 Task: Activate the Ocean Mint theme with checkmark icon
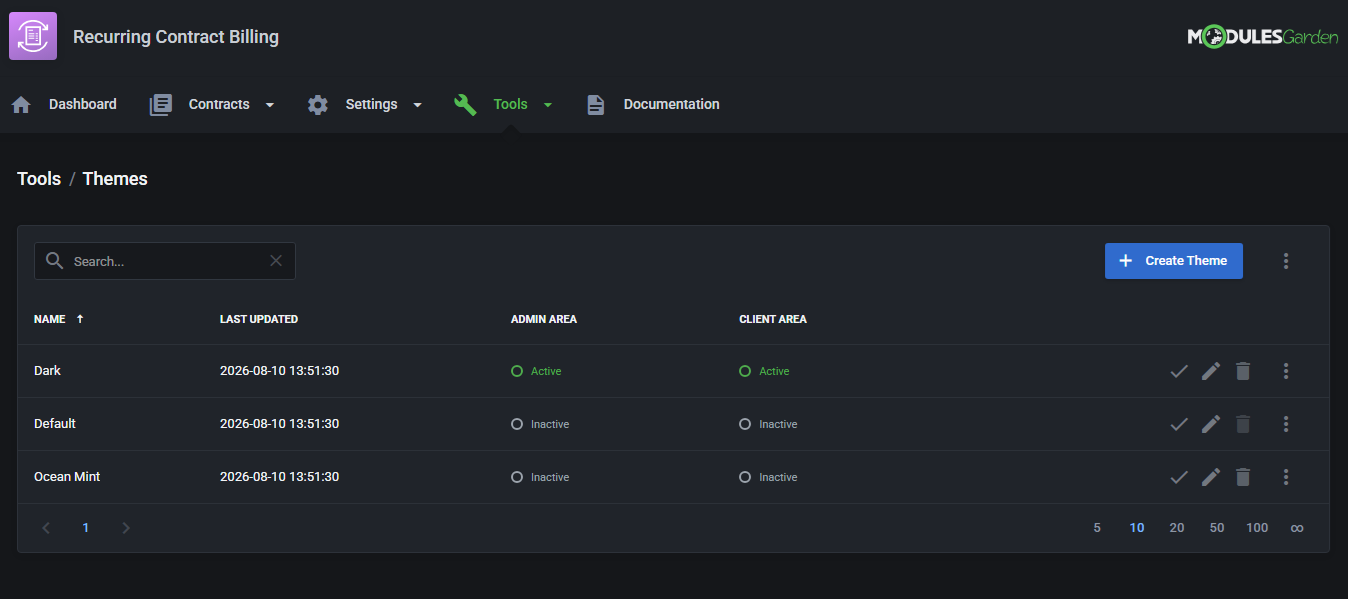1179,477
